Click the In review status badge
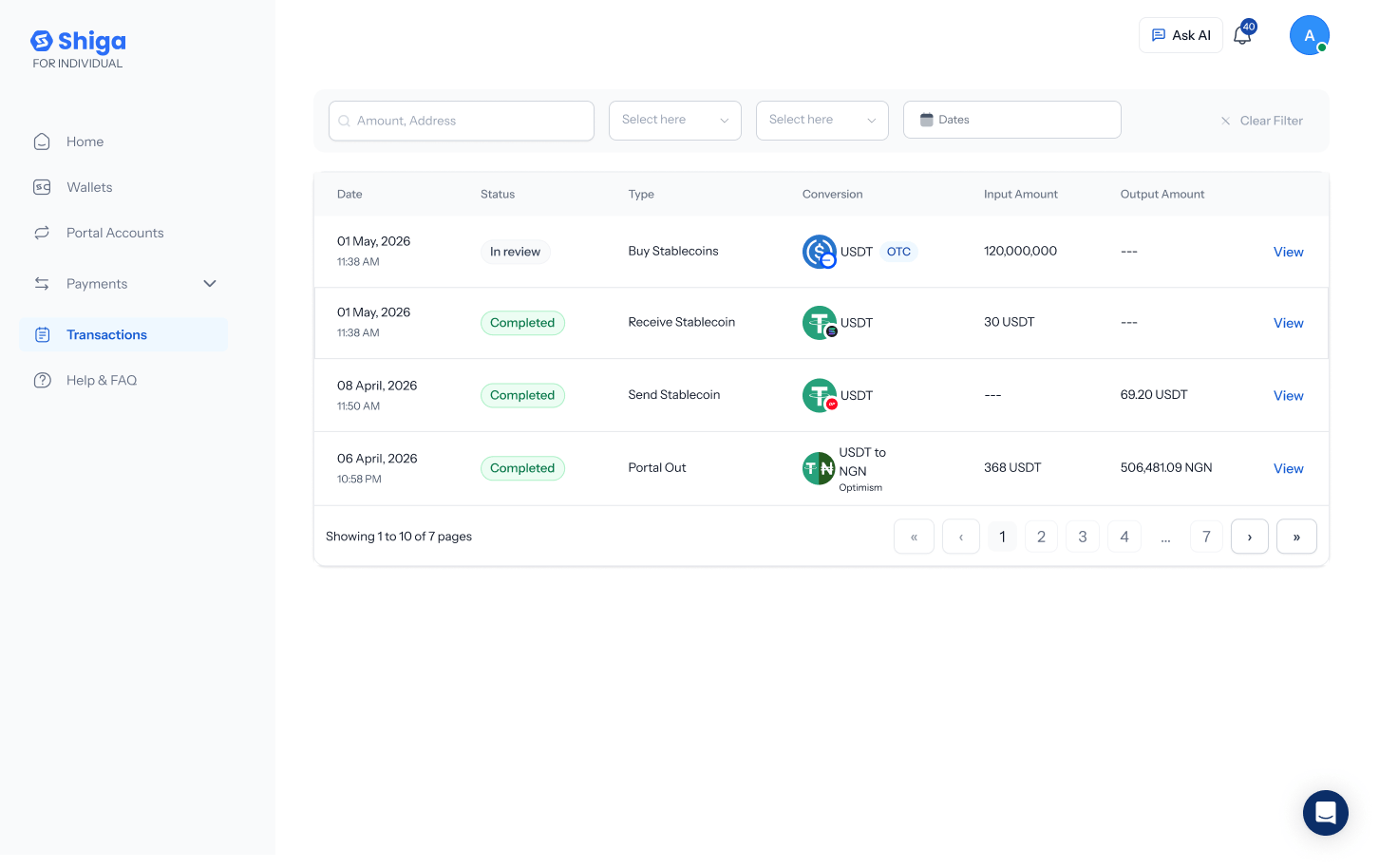 tap(516, 252)
